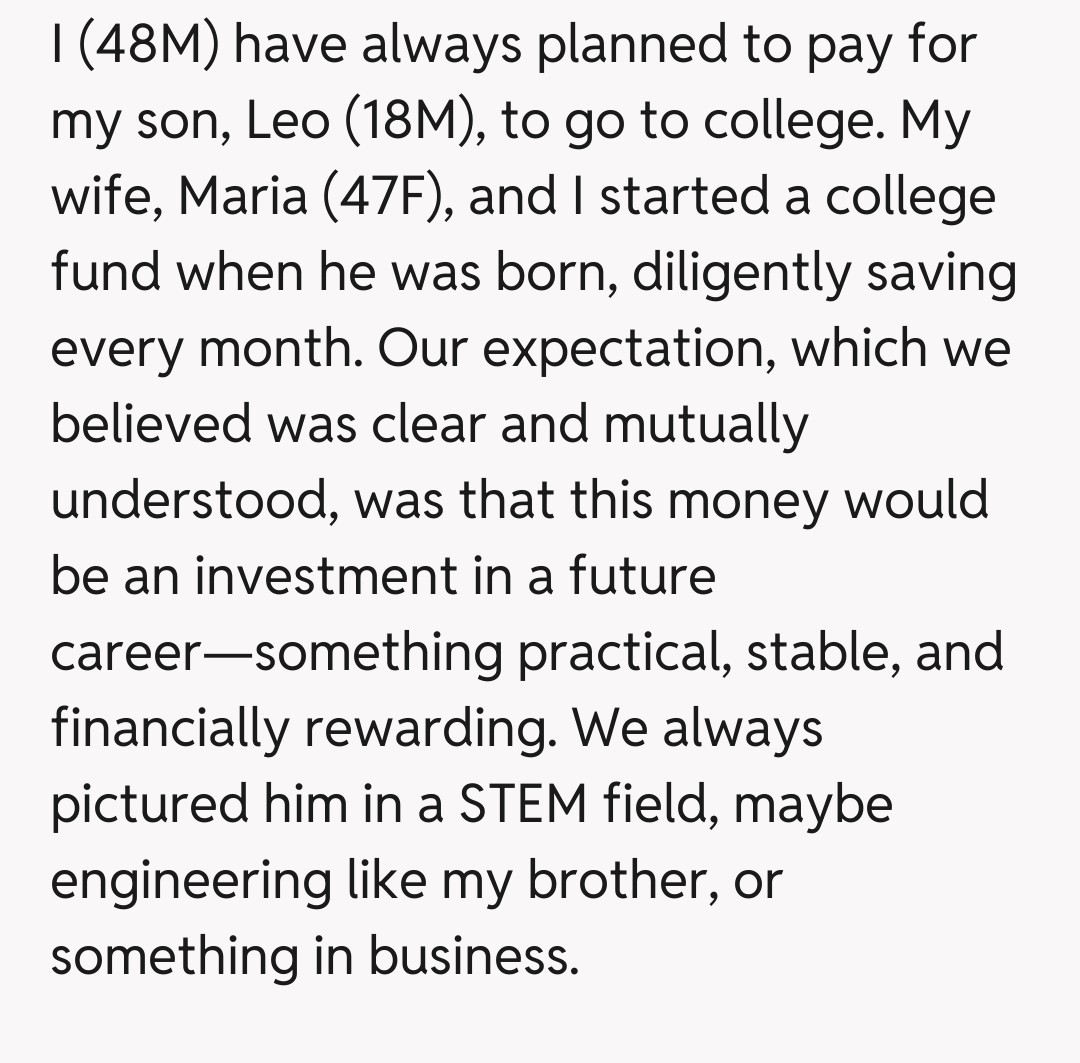Click the word "understood"

tap(189, 500)
